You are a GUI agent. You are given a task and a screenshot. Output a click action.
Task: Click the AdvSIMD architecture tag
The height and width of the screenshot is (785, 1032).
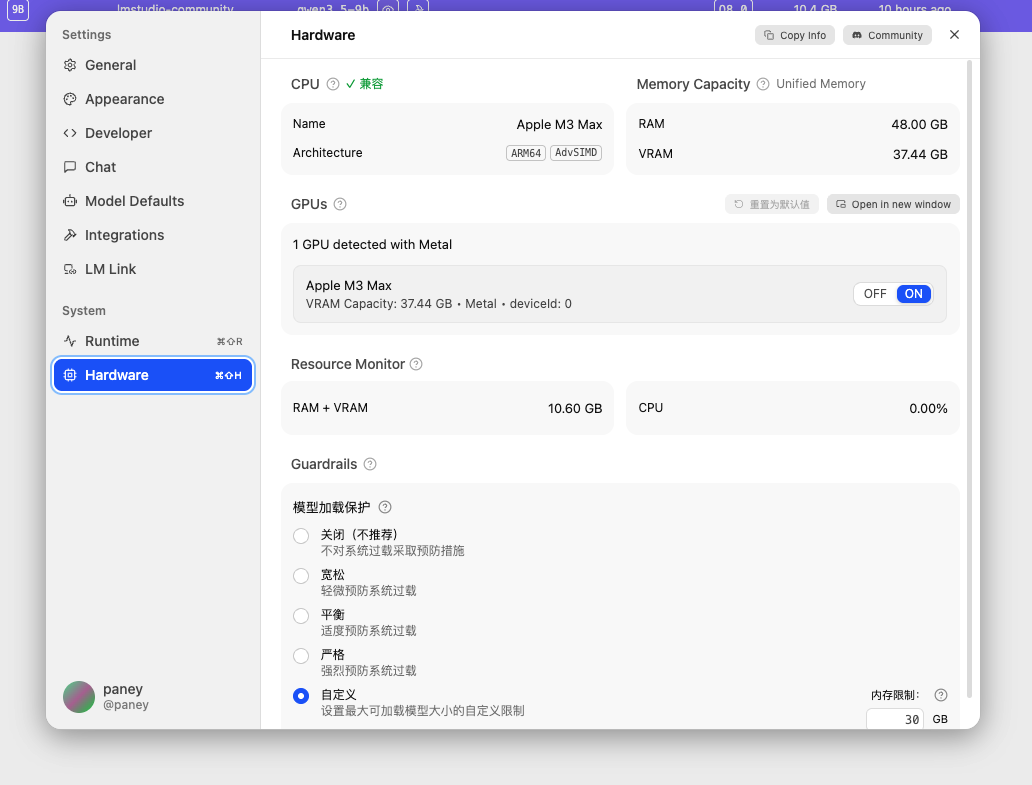(x=576, y=153)
